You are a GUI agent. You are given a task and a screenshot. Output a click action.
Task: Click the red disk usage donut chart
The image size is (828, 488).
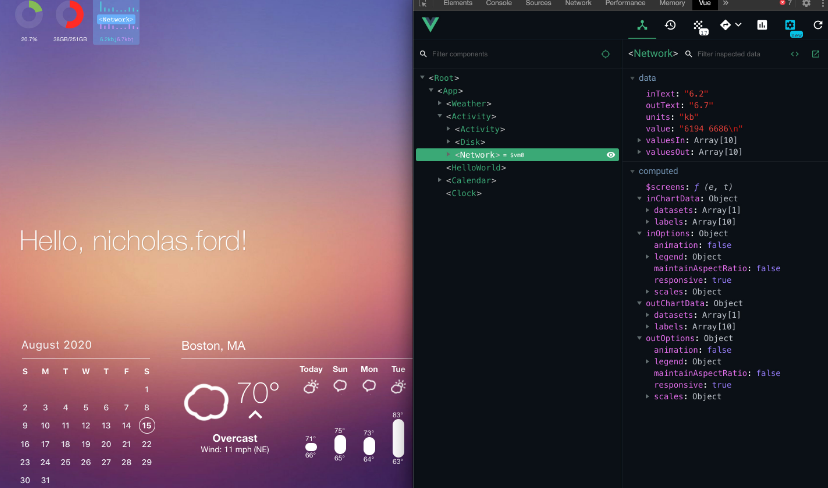pos(70,14)
